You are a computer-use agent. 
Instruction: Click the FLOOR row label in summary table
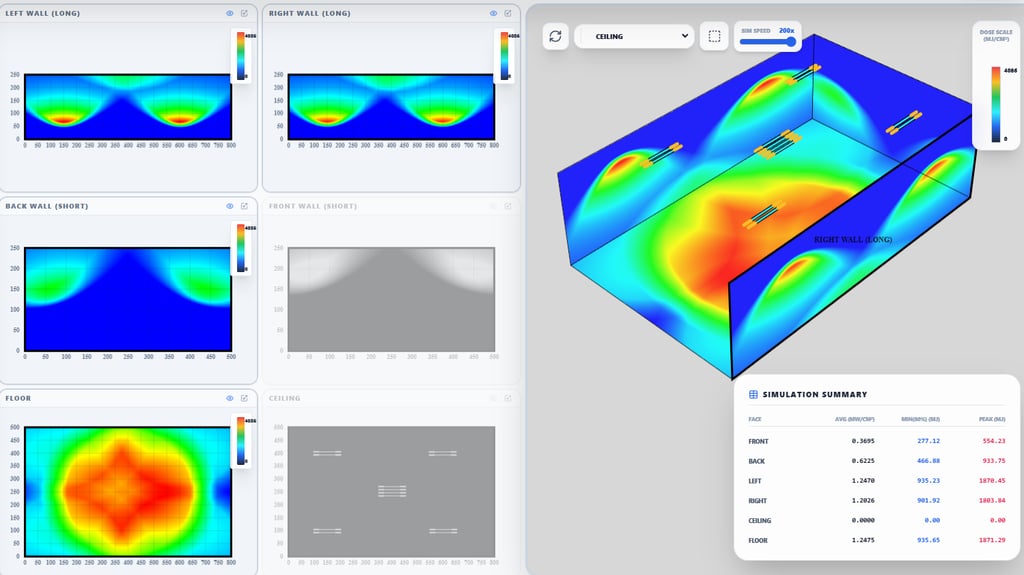click(x=758, y=540)
